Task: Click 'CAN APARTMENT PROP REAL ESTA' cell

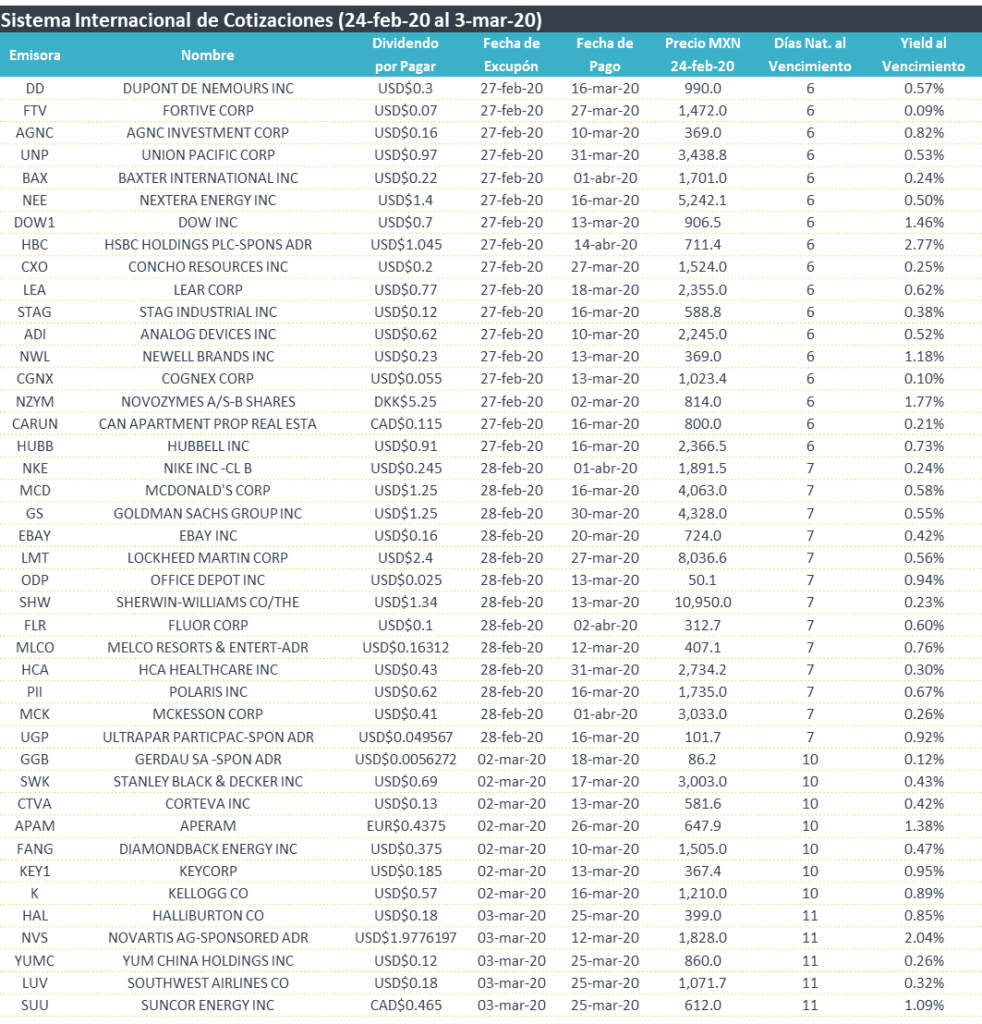Action: click(x=208, y=424)
